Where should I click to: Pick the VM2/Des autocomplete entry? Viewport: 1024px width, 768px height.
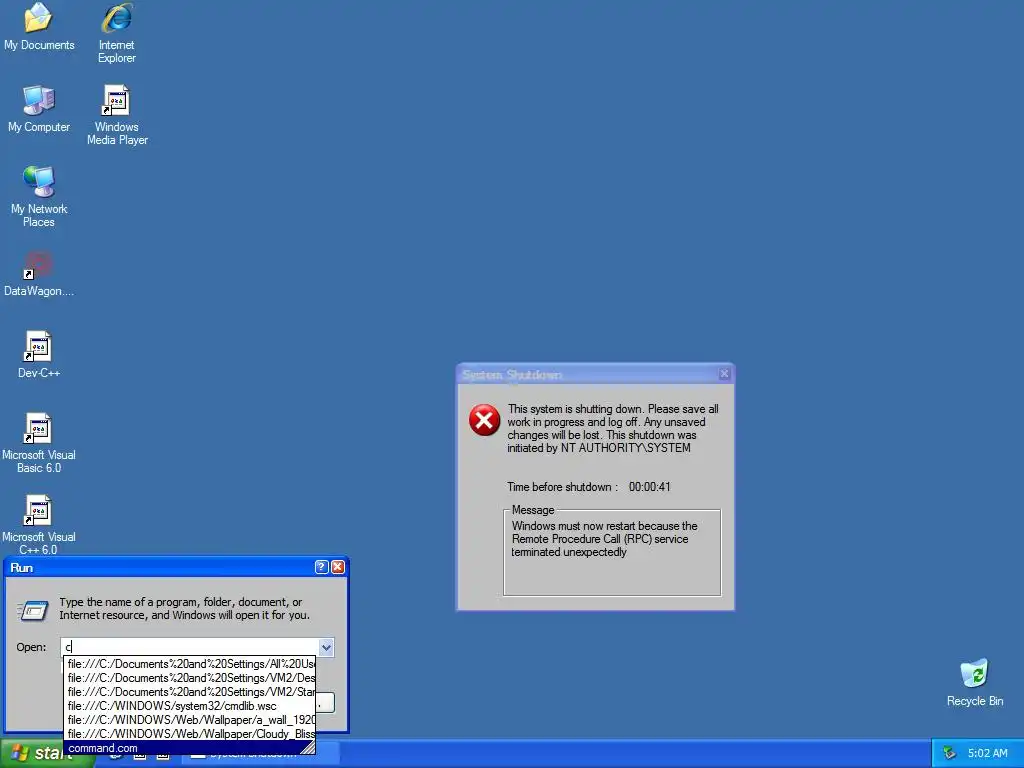pos(190,678)
